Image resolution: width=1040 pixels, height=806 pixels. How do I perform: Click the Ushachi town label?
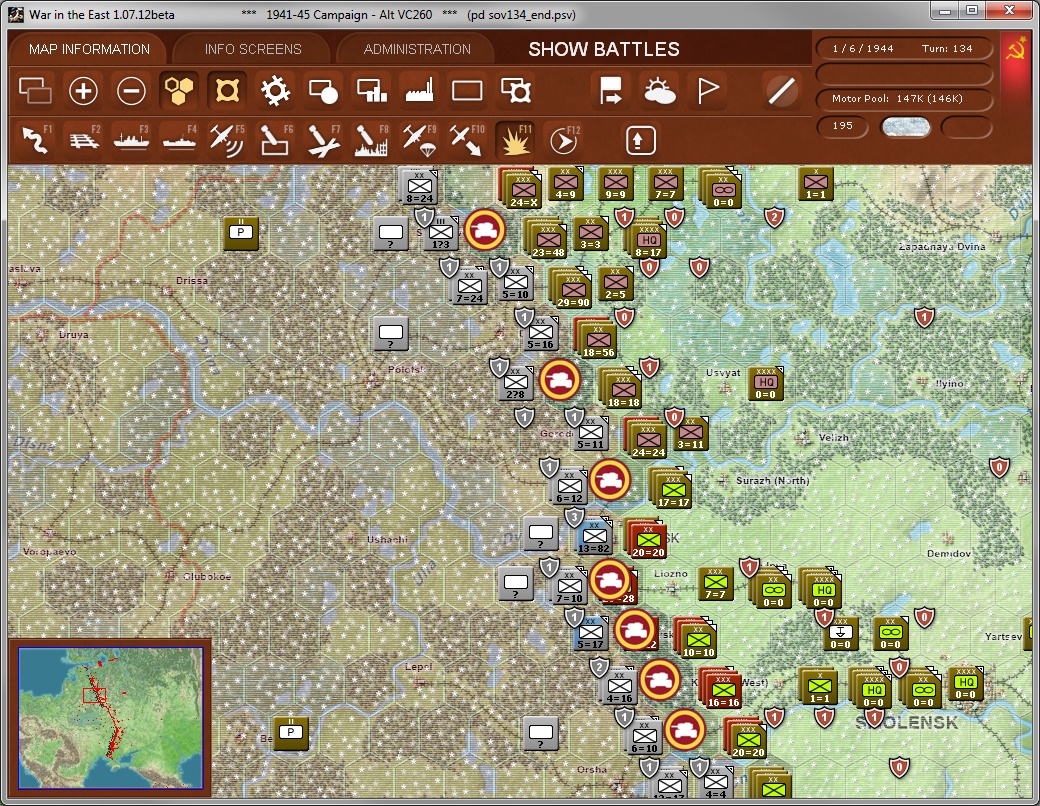(x=387, y=539)
